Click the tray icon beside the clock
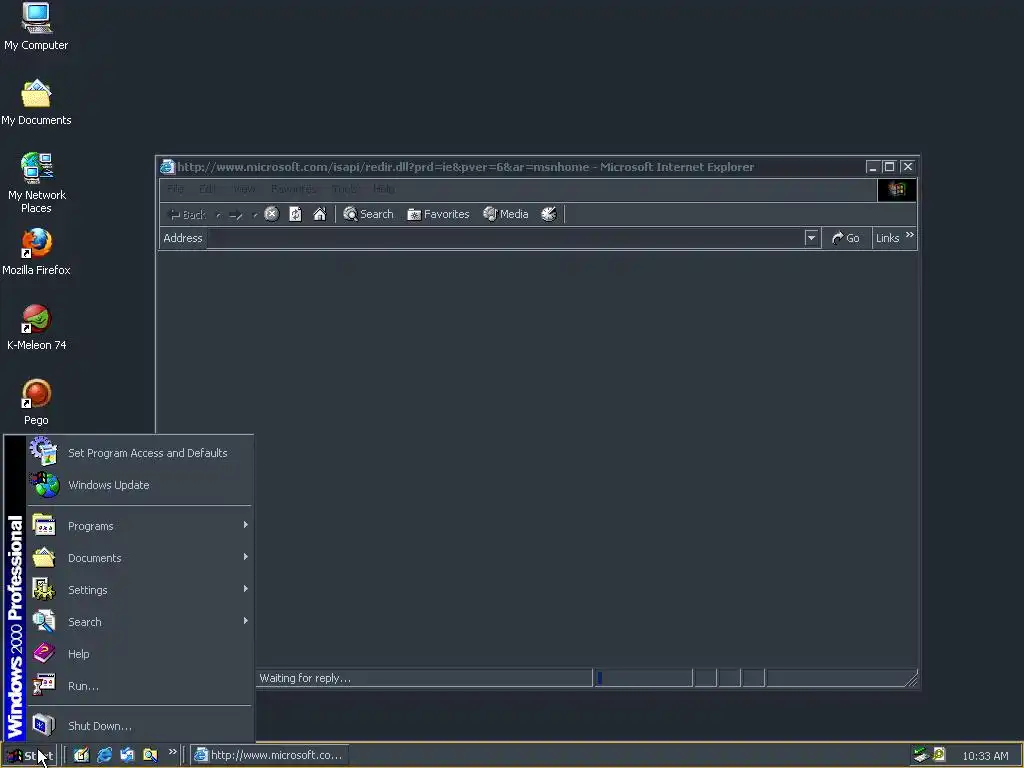The width and height of the screenshot is (1024, 768). coord(939,755)
